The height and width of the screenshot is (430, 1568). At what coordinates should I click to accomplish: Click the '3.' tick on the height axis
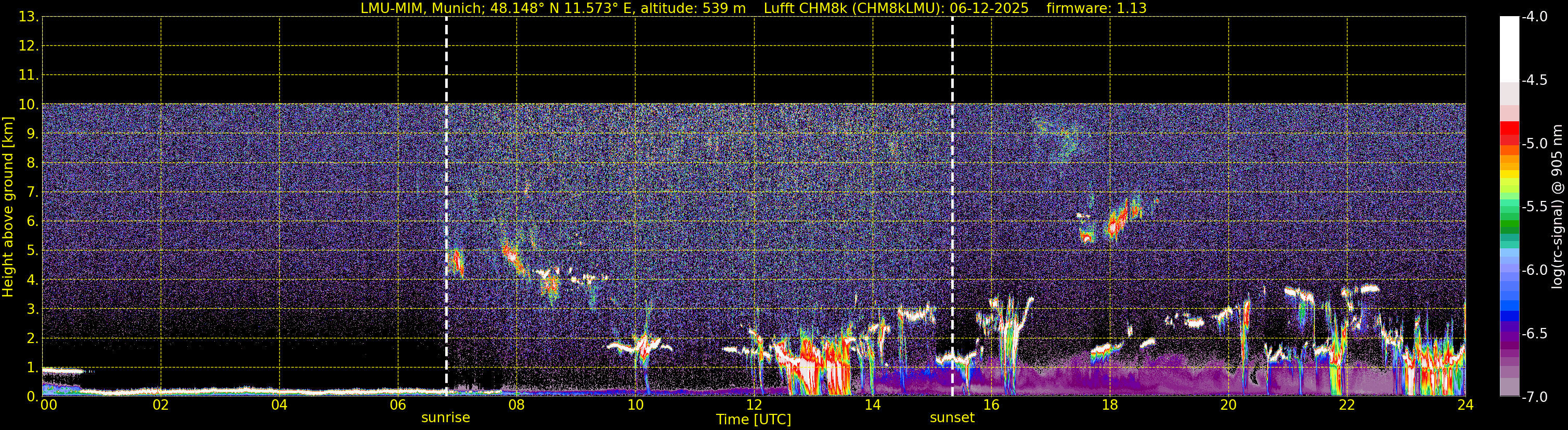click(x=32, y=309)
